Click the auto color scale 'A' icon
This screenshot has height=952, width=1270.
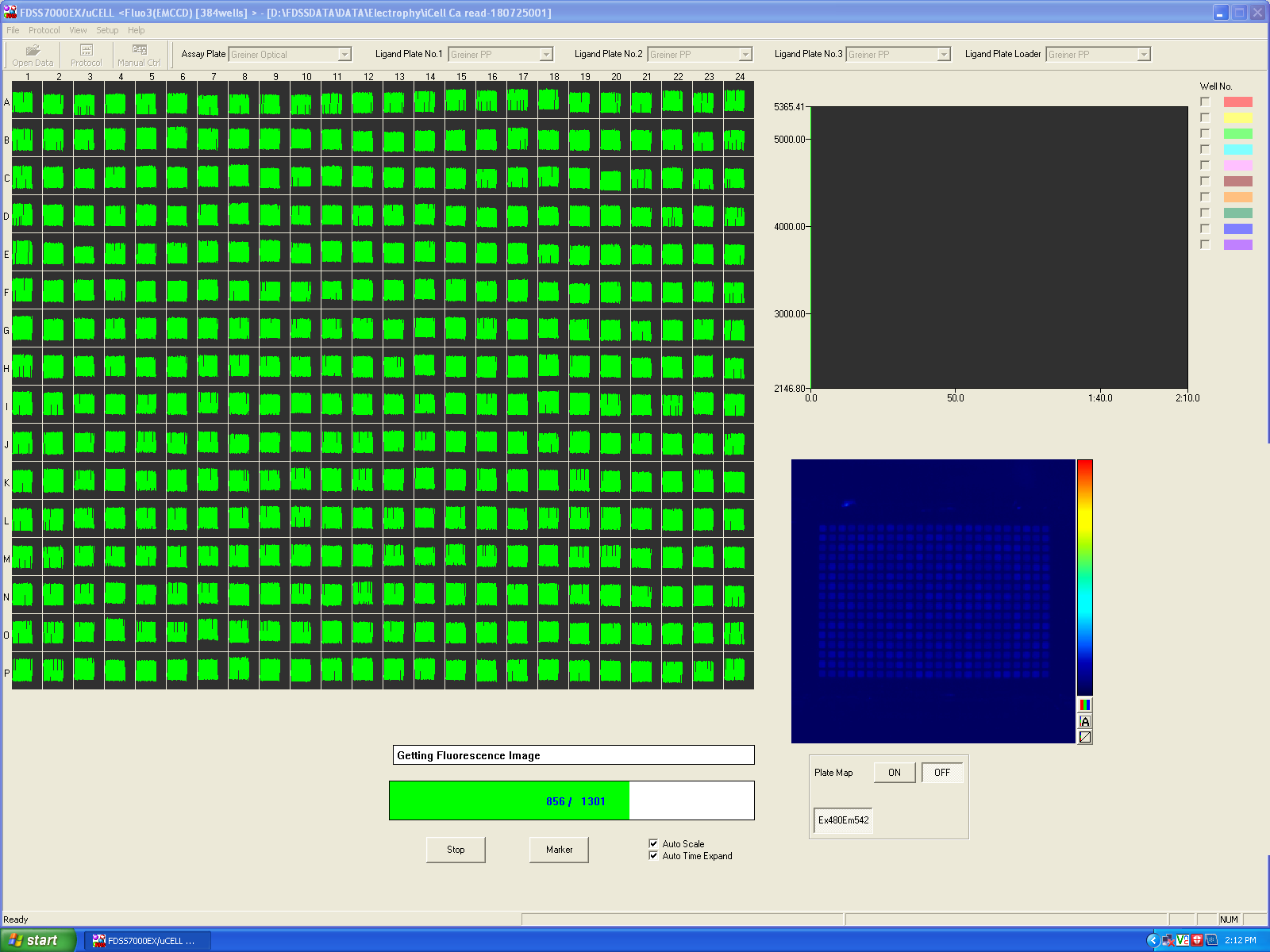pos(1084,721)
